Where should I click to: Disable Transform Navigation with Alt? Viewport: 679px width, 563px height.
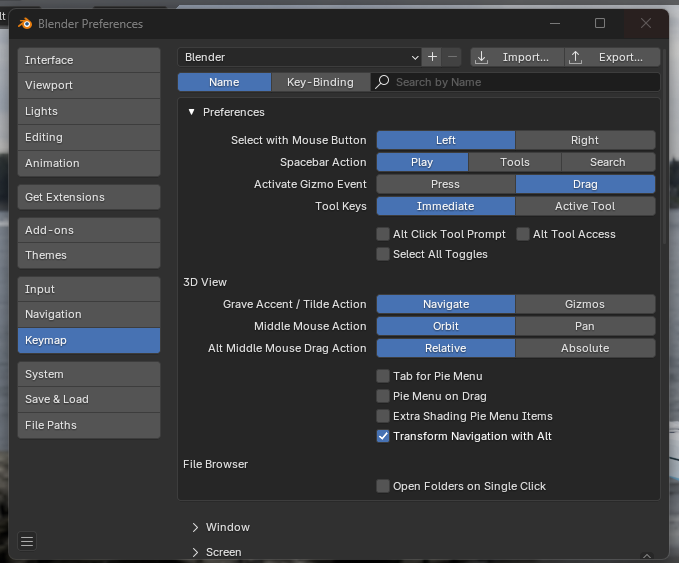(x=383, y=436)
